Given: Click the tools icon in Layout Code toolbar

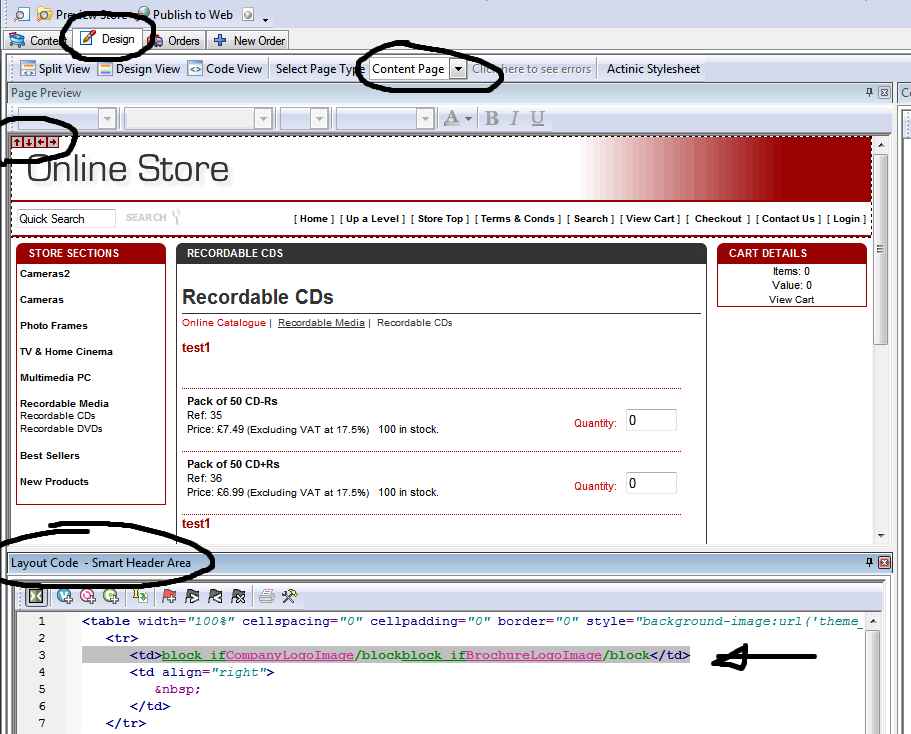Looking at the screenshot, I should point(289,596).
